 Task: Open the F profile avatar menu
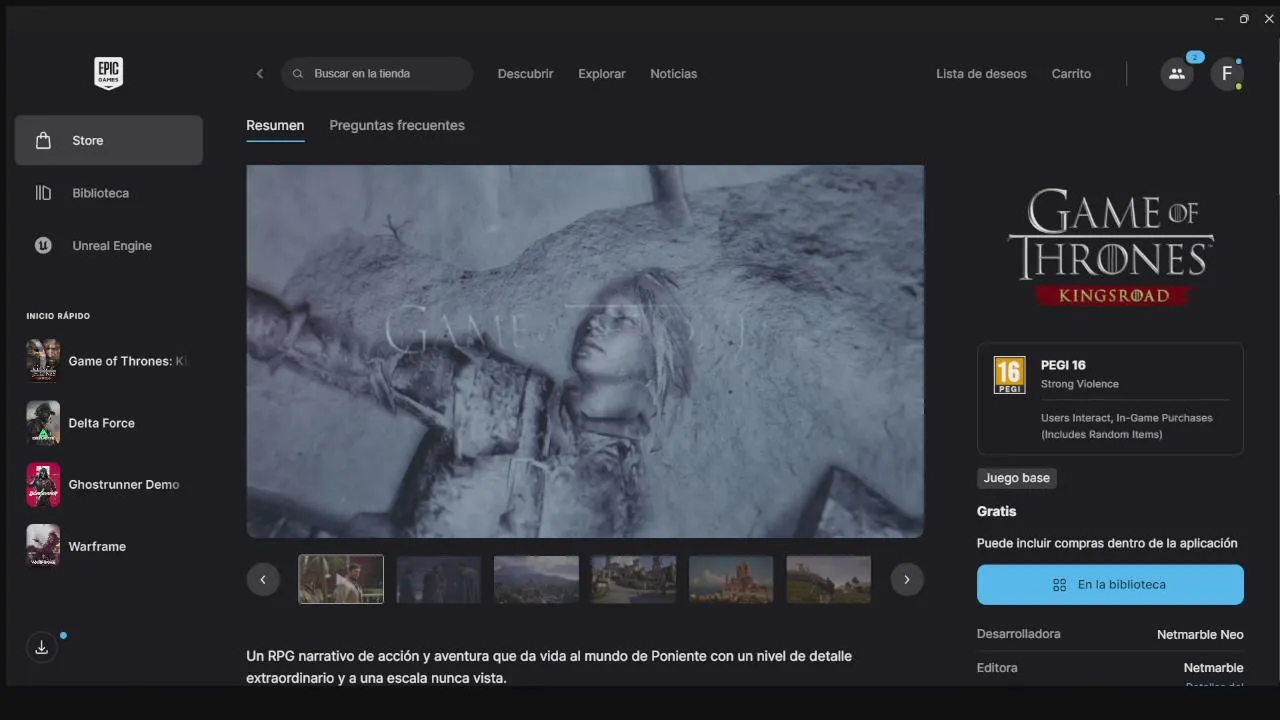point(1227,74)
